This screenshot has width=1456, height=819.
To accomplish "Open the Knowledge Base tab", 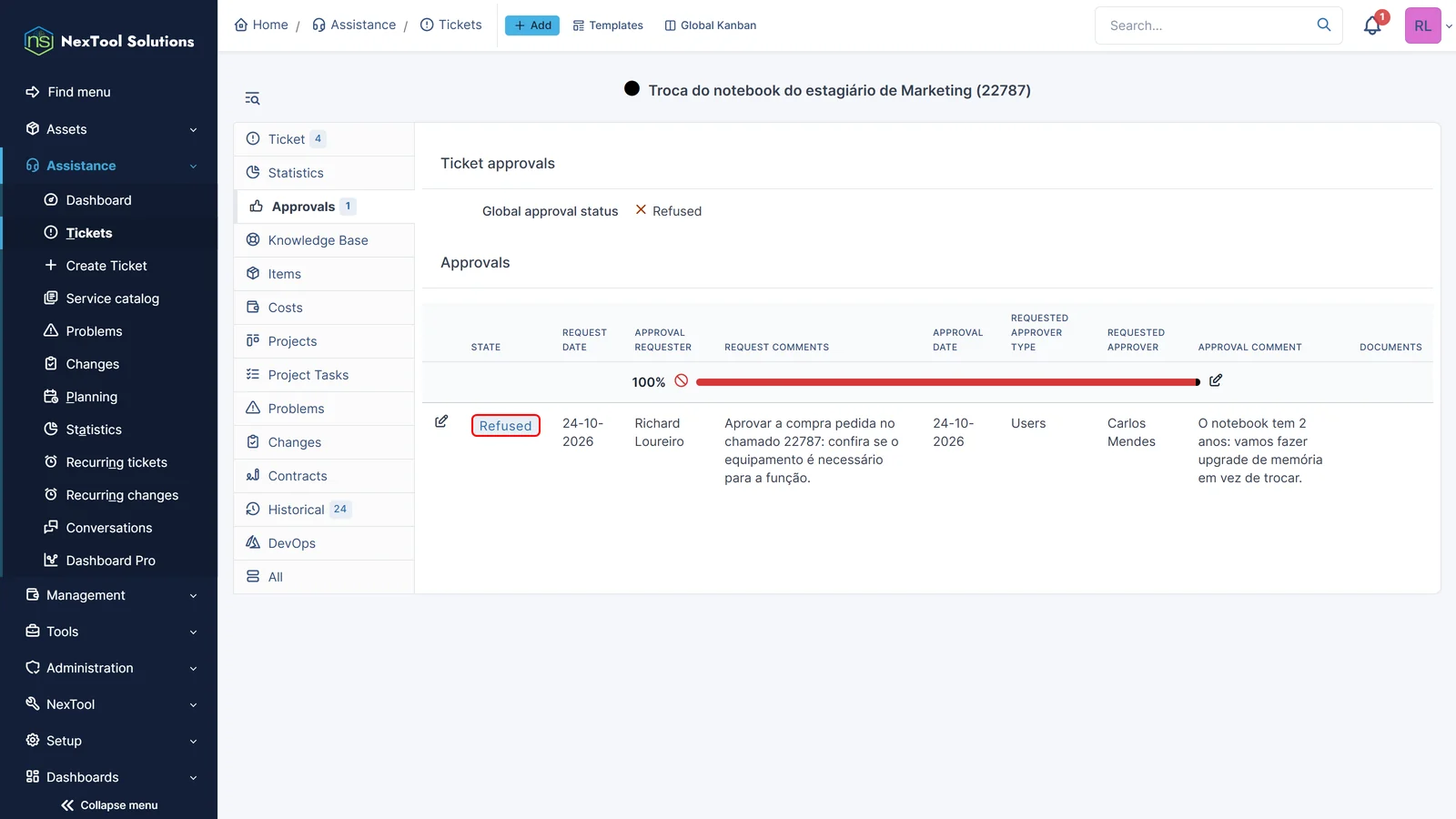I will tap(324, 240).
